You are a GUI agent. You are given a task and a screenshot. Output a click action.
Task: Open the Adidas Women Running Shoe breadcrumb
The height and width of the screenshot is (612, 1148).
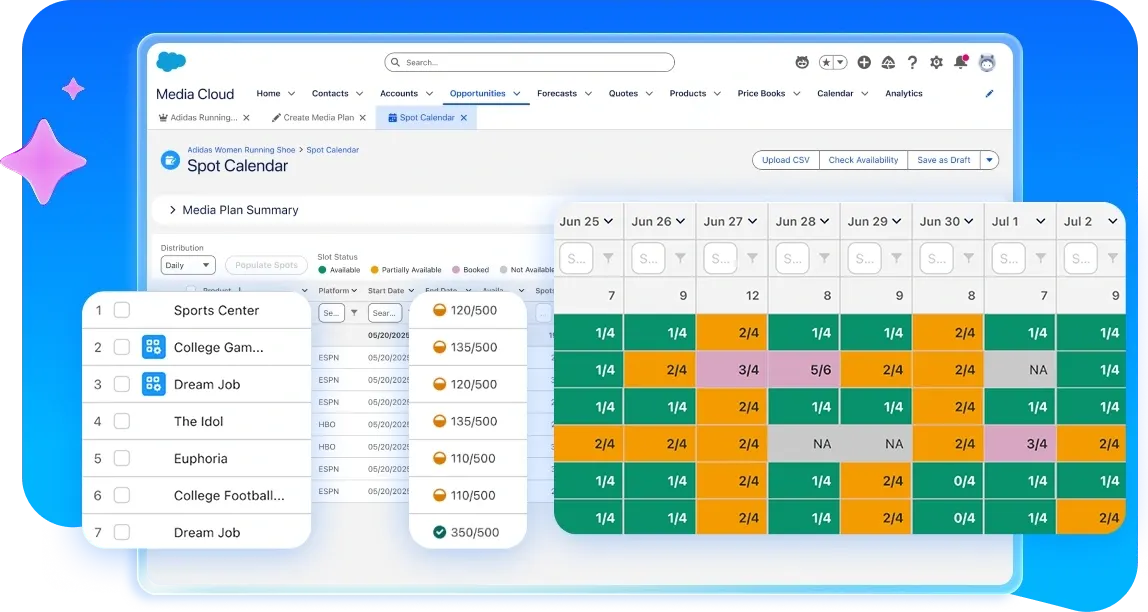click(x=241, y=150)
